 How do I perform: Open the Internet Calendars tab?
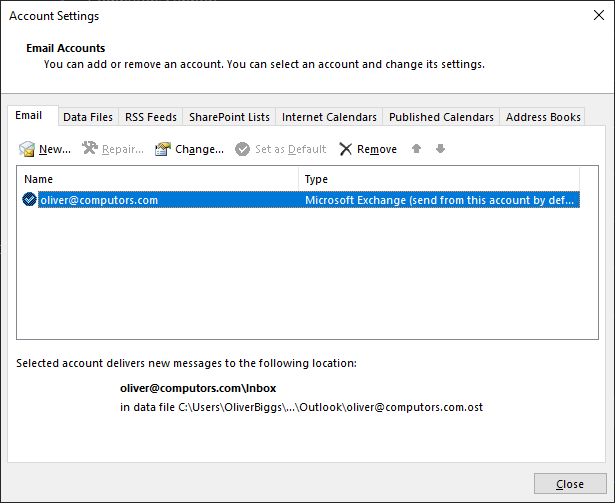coord(329,117)
